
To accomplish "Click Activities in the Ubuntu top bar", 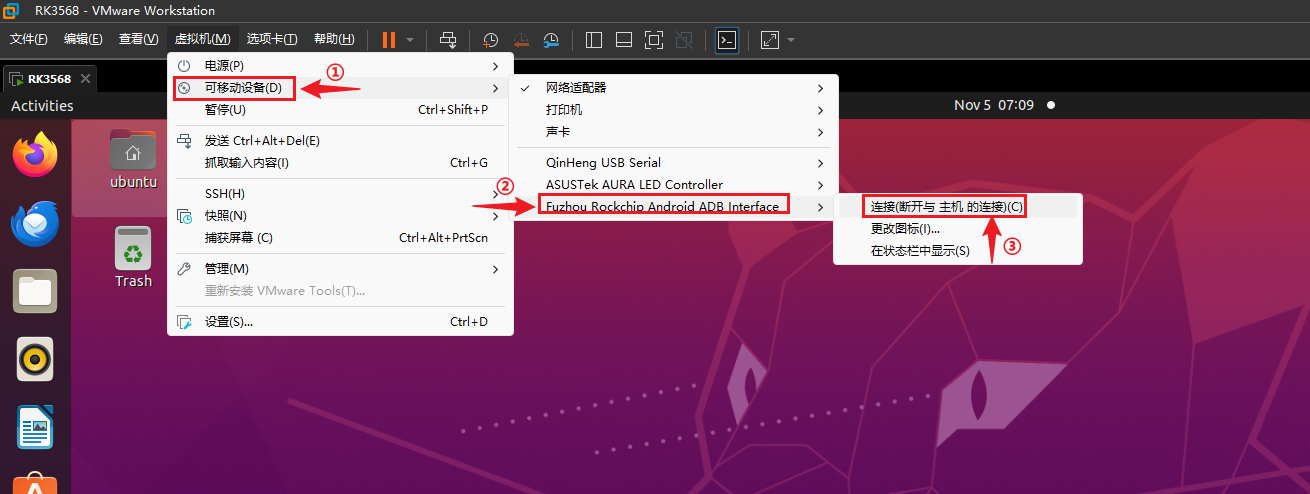I will (42, 105).
